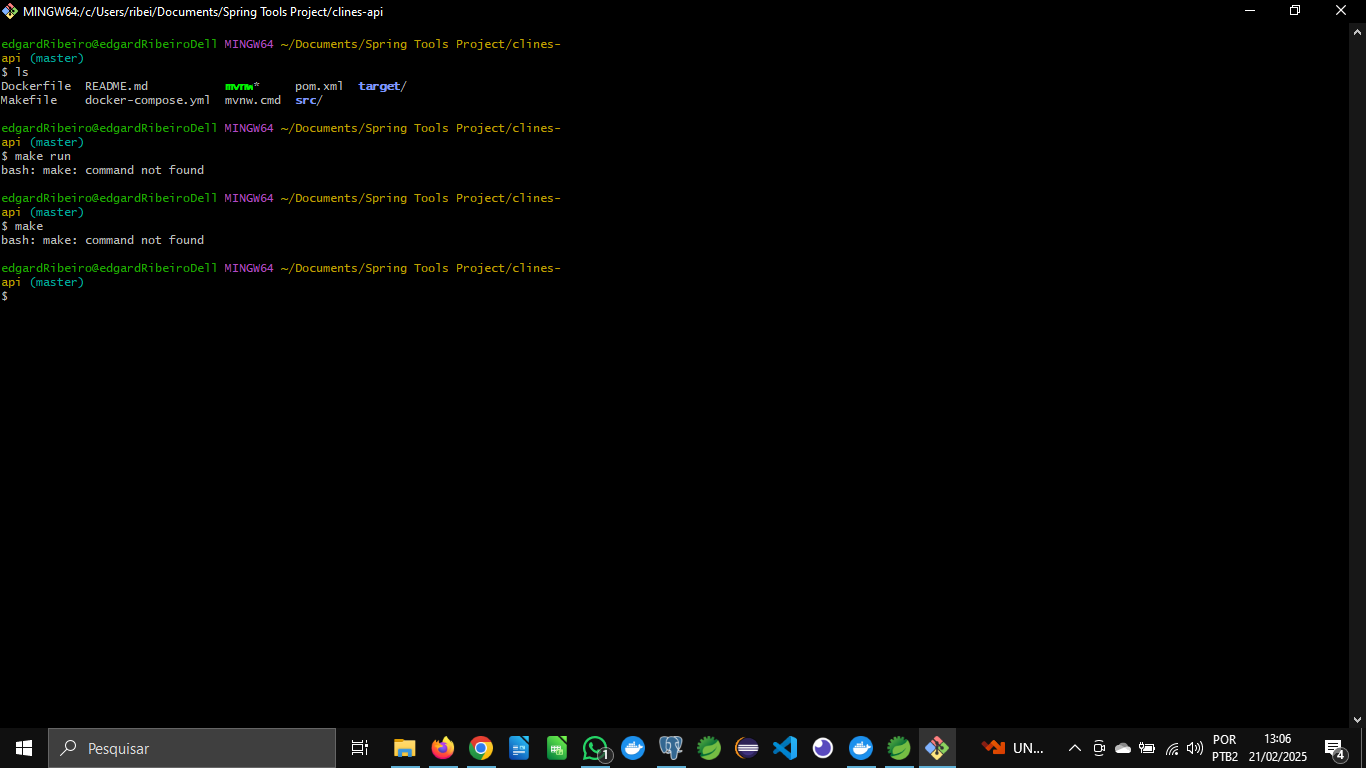The image size is (1366, 768).
Task: Open Eclipse IDE from the taskbar
Action: (x=747, y=748)
